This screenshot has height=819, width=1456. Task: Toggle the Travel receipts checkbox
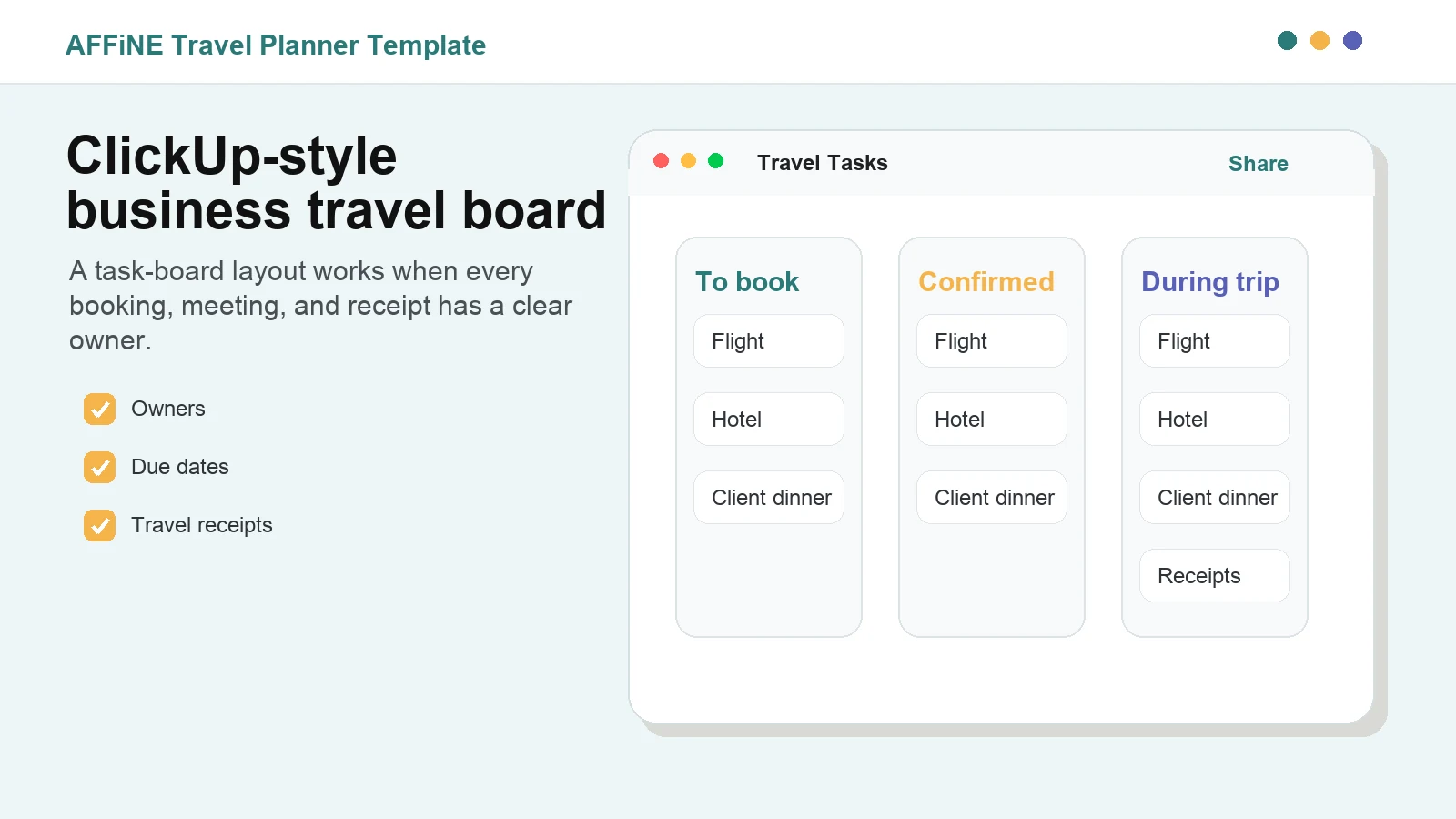pos(100,526)
